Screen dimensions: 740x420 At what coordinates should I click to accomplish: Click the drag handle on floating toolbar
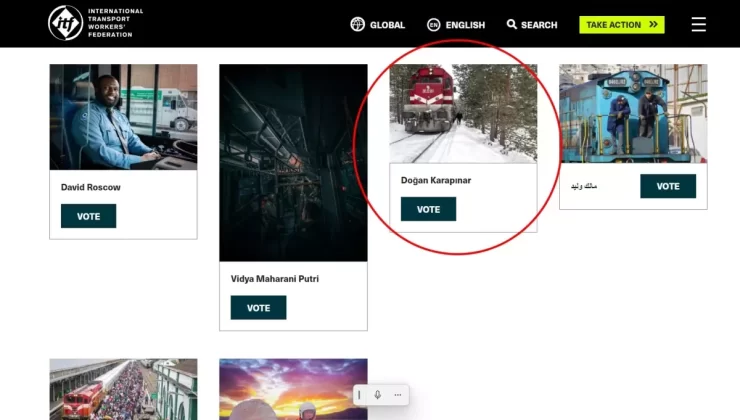click(360, 395)
